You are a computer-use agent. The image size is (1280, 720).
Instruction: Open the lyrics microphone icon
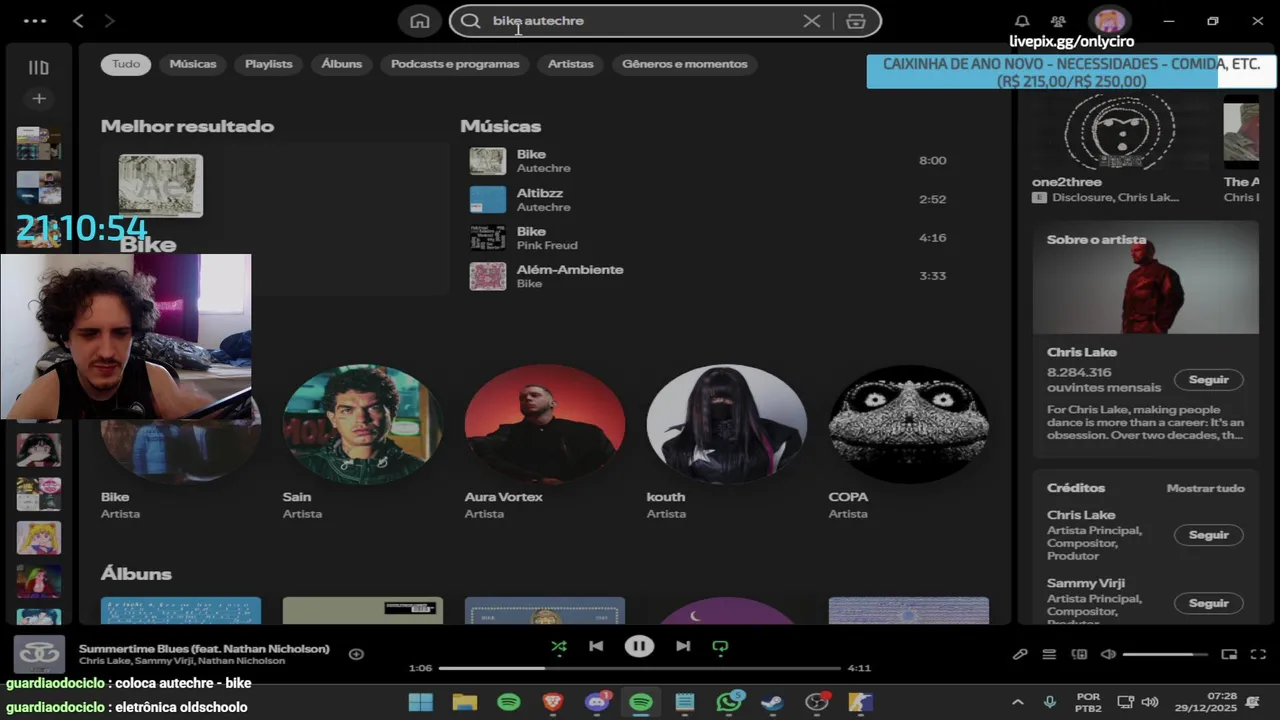(1020, 654)
